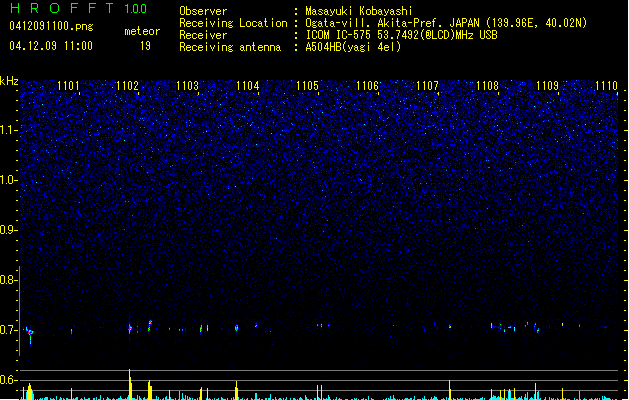Click the kHz axis unit label

click(9, 81)
